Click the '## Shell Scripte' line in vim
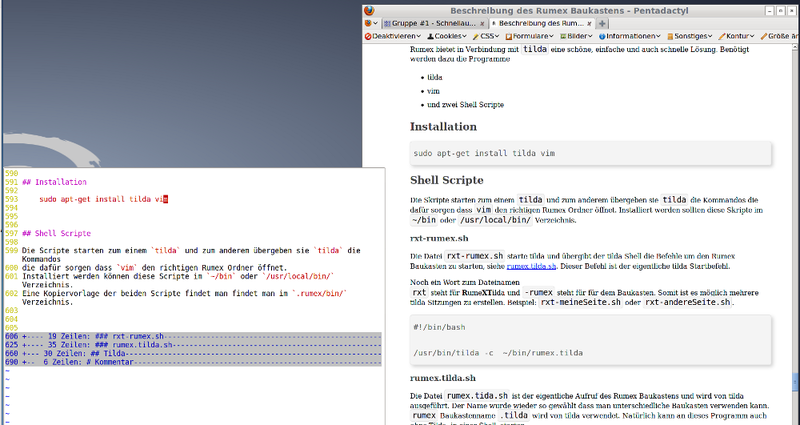The width and height of the screenshot is (800, 425). [56, 234]
